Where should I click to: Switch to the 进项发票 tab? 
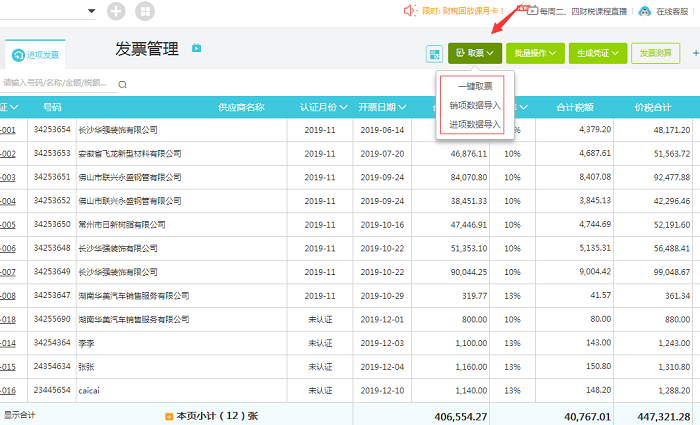click(35, 54)
